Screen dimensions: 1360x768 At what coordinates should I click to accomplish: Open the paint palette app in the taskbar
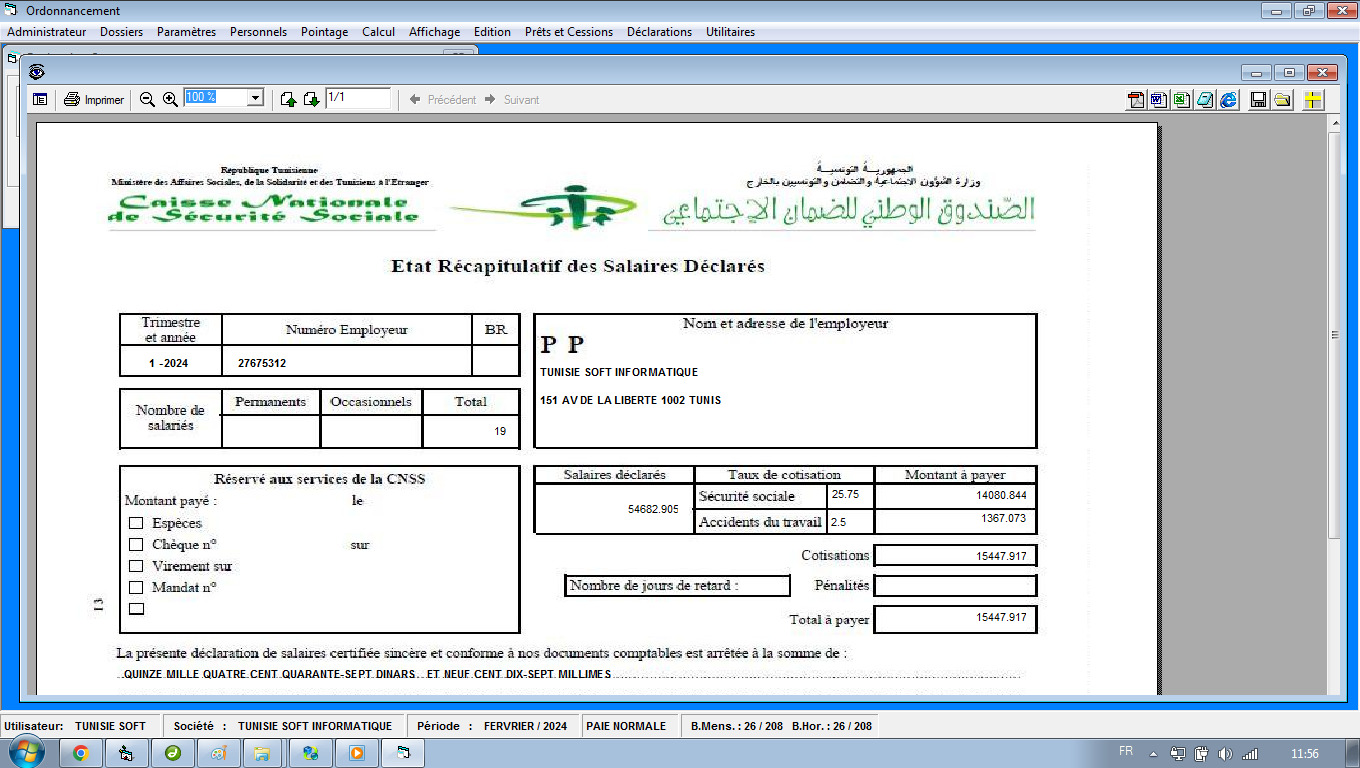pyautogui.click(x=217, y=752)
